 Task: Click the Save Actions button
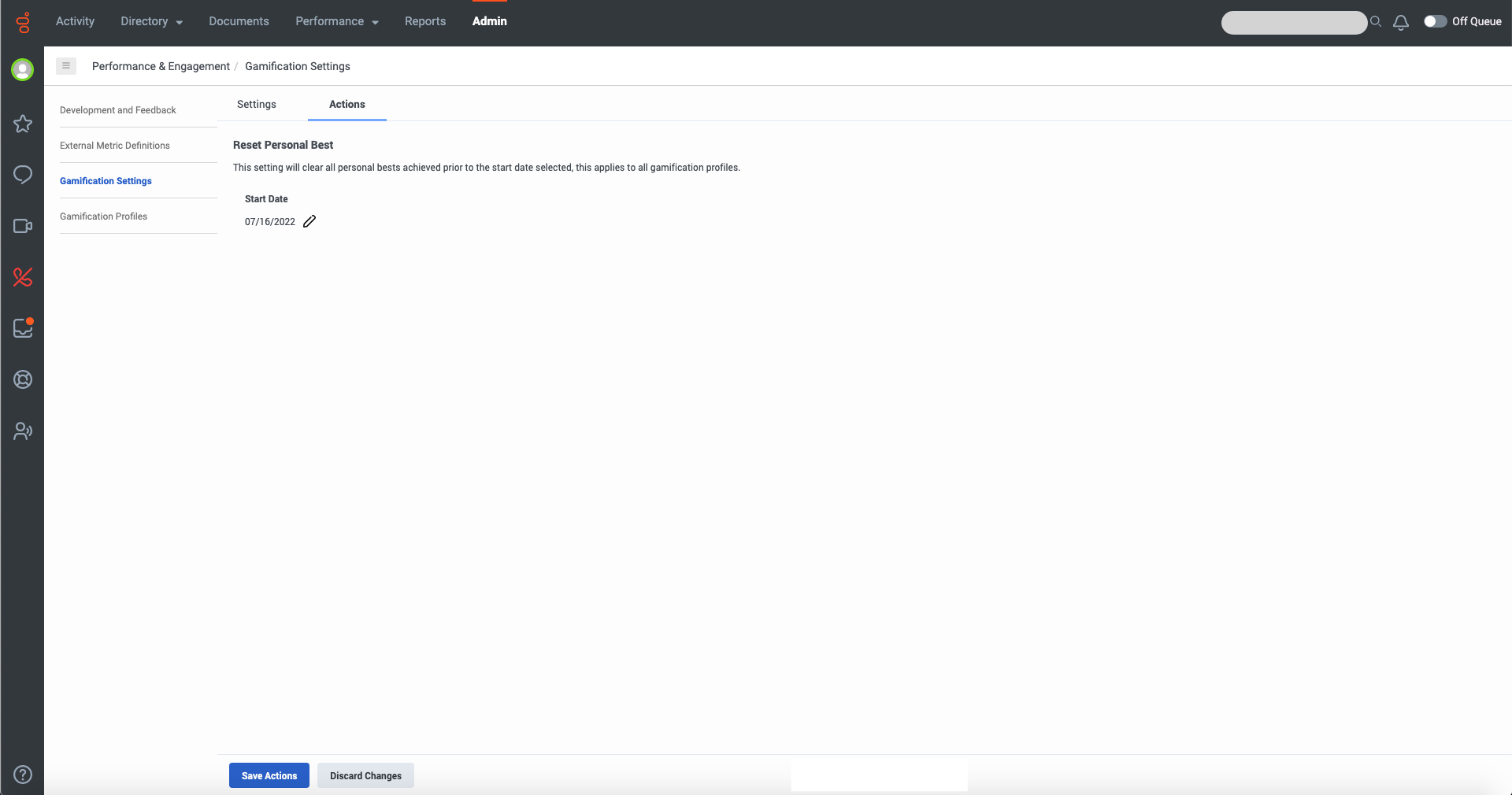click(x=269, y=775)
